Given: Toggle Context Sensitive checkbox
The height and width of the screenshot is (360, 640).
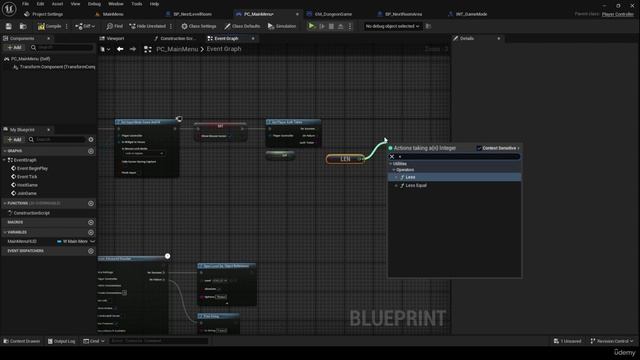Looking at the screenshot, I should [479, 148].
